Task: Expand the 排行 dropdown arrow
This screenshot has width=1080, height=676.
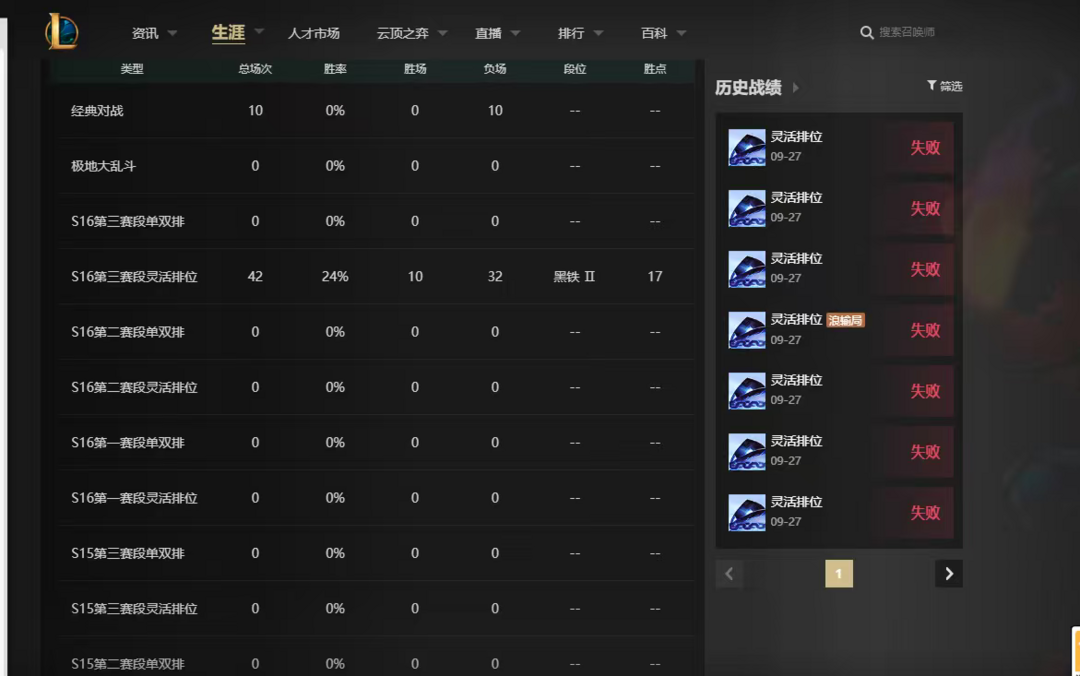Action: [x=598, y=33]
